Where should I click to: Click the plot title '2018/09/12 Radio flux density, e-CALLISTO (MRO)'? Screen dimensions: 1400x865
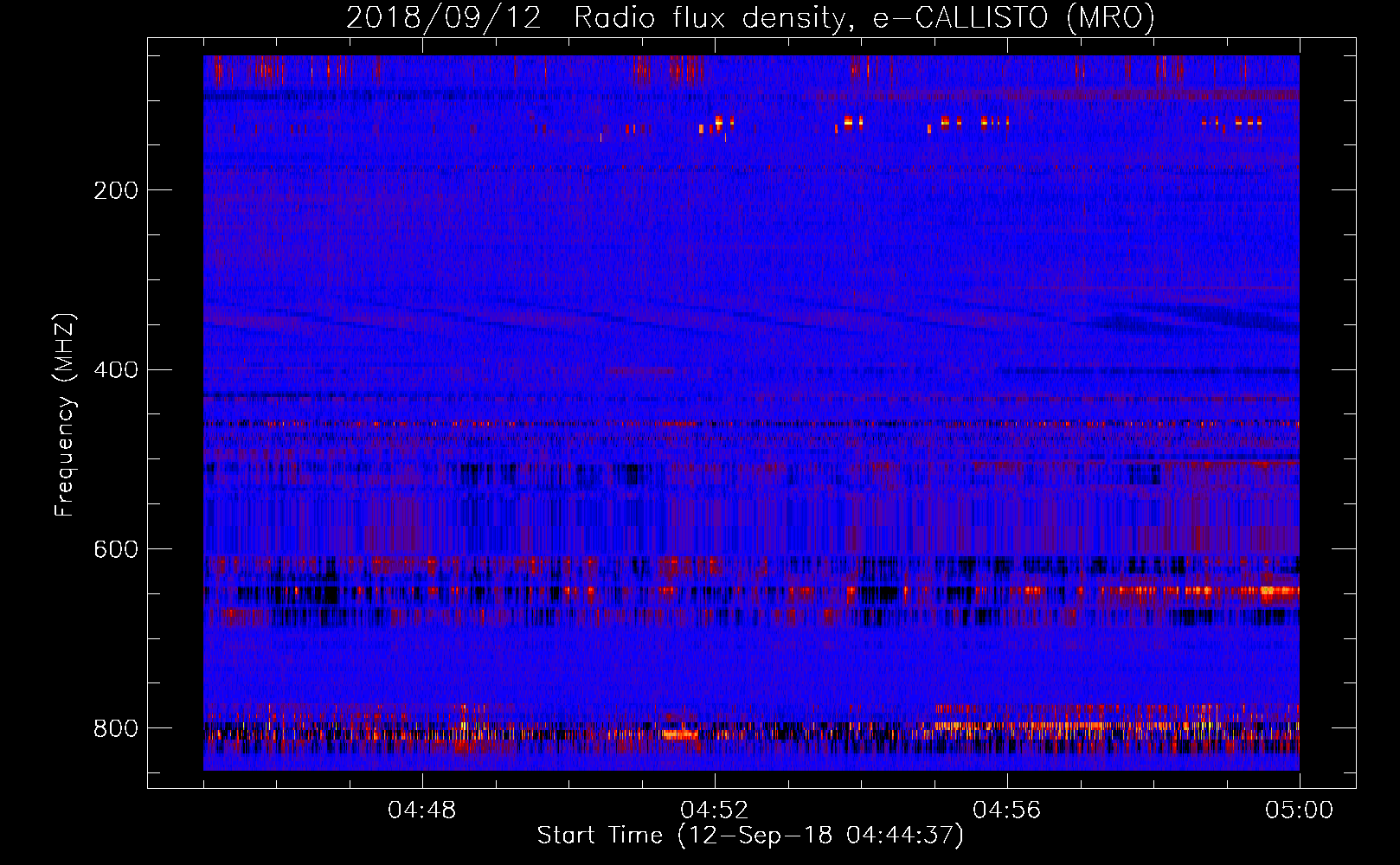point(750,17)
